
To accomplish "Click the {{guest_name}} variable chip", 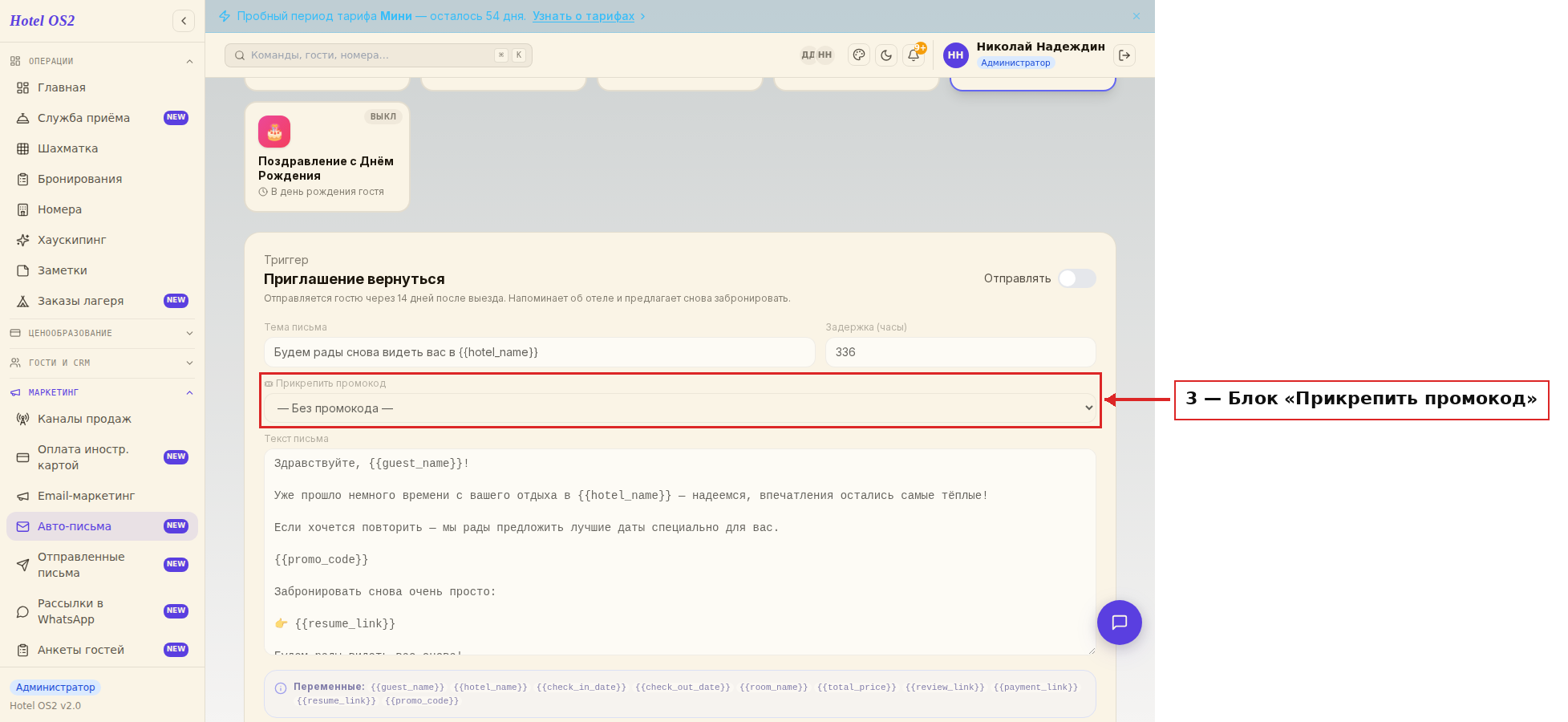I will coord(407,688).
